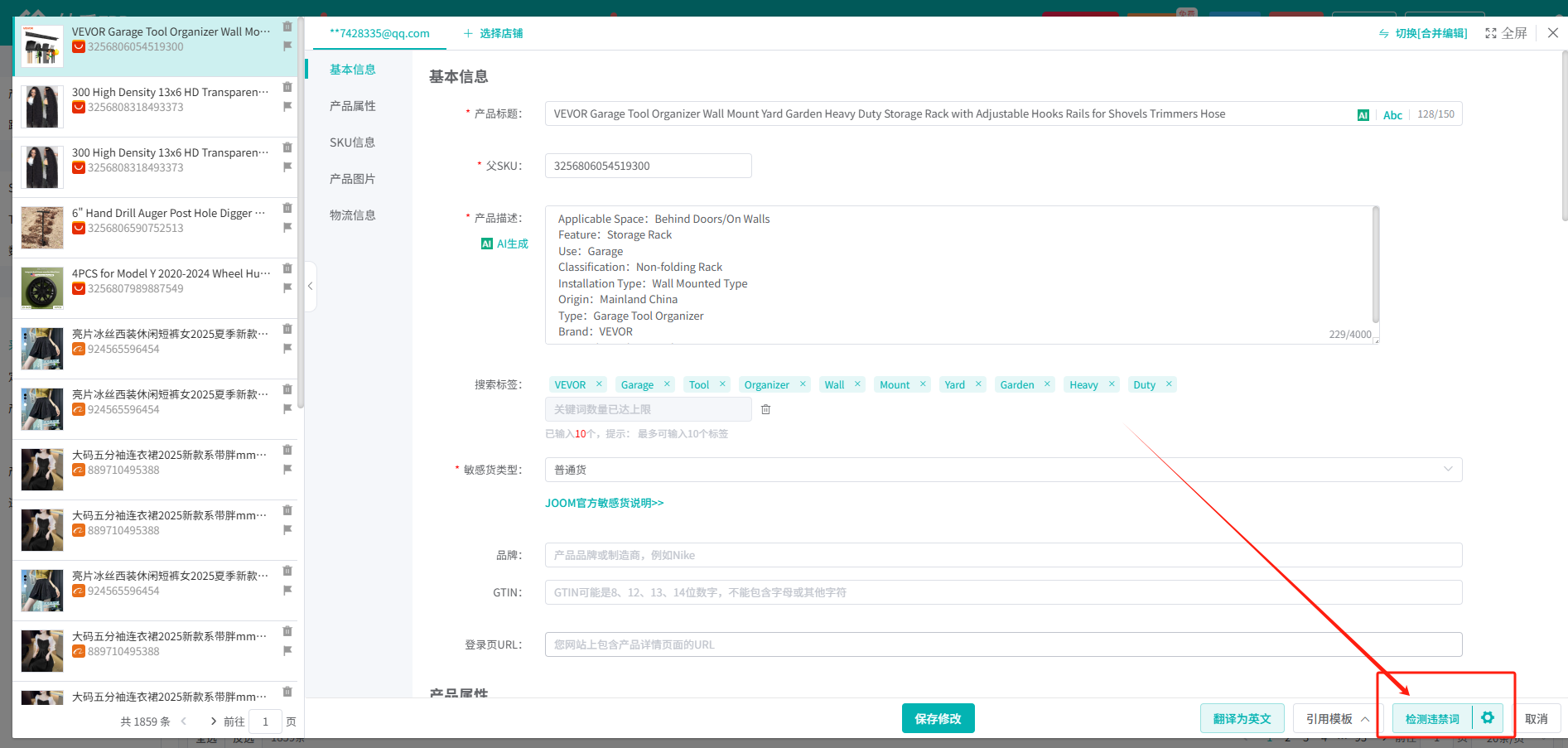Flag the 4PCS for Model Y item
1568x748 pixels.
(x=287, y=288)
